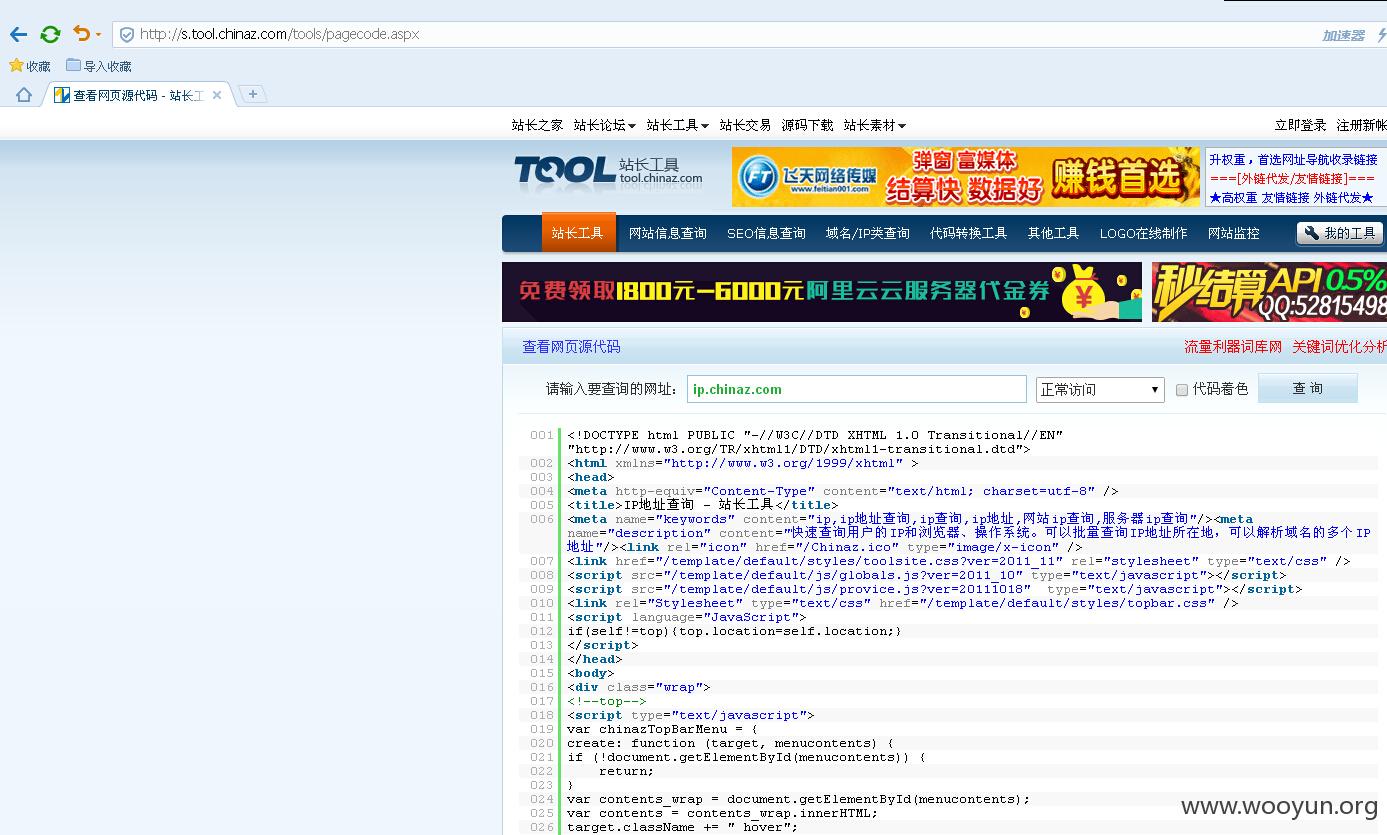1387x835 pixels.
Task: Open LOGO在线制作 nav item
Action: (1143, 233)
